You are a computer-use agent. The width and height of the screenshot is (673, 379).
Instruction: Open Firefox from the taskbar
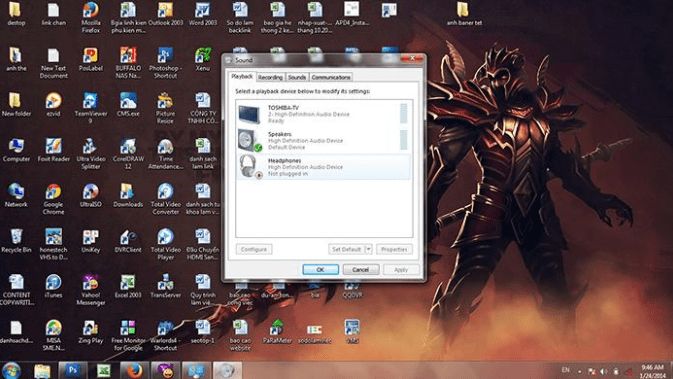pos(134,370)
